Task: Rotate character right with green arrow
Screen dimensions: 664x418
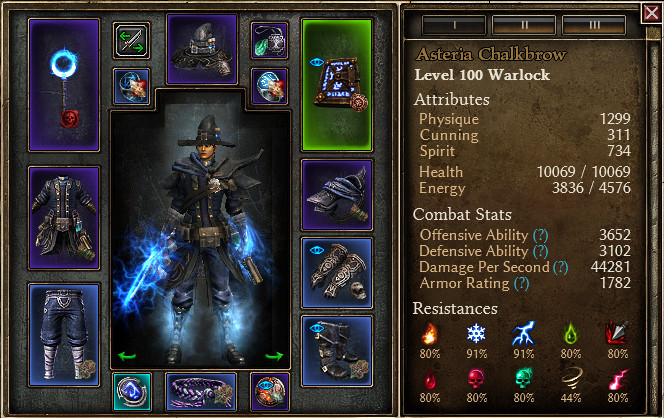Action: point(274,357)
